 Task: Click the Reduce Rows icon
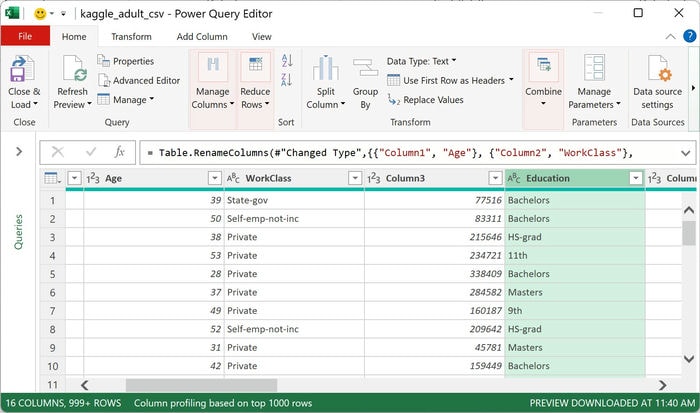click(x=255, y=67)
